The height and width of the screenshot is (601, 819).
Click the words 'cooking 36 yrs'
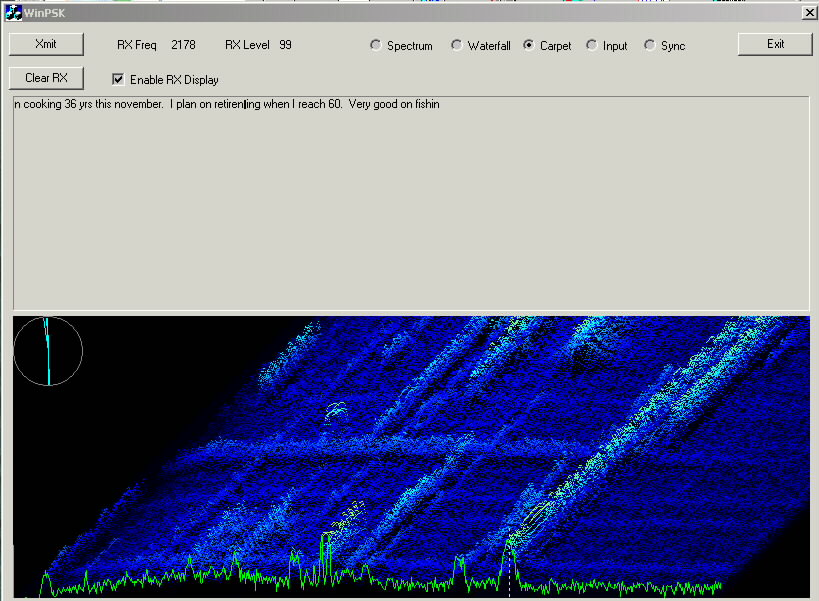58,104
